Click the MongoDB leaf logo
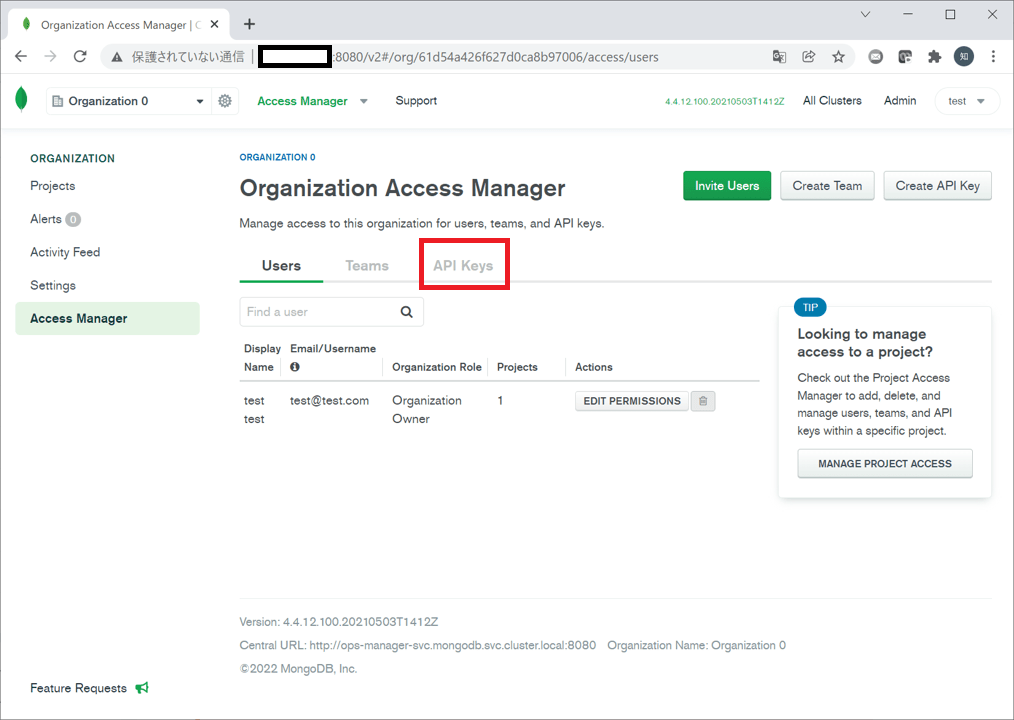Viewport: 1014px width, 720px height. point(22,100)
